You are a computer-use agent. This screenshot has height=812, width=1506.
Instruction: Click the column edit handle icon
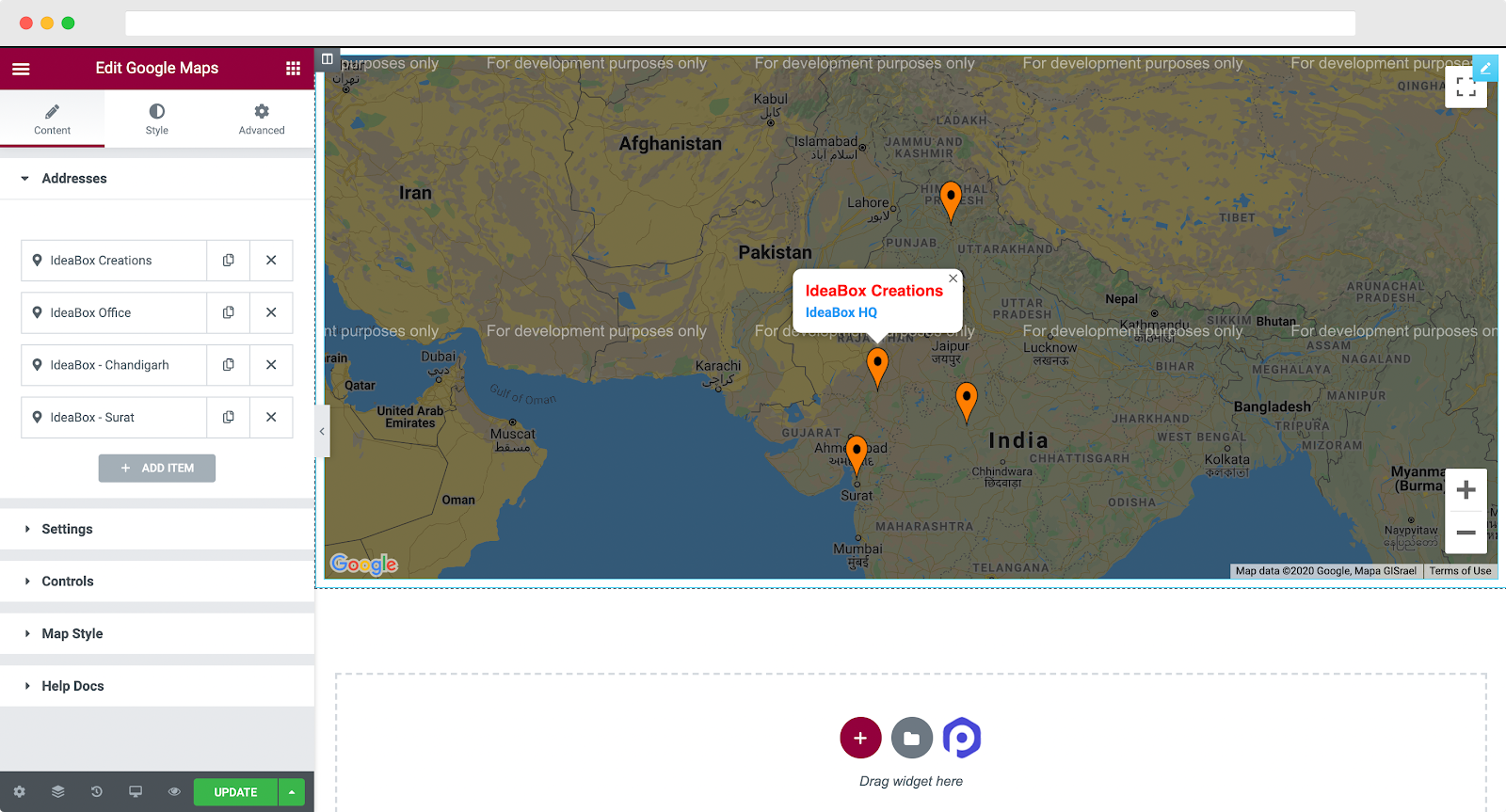click(327, 59)
